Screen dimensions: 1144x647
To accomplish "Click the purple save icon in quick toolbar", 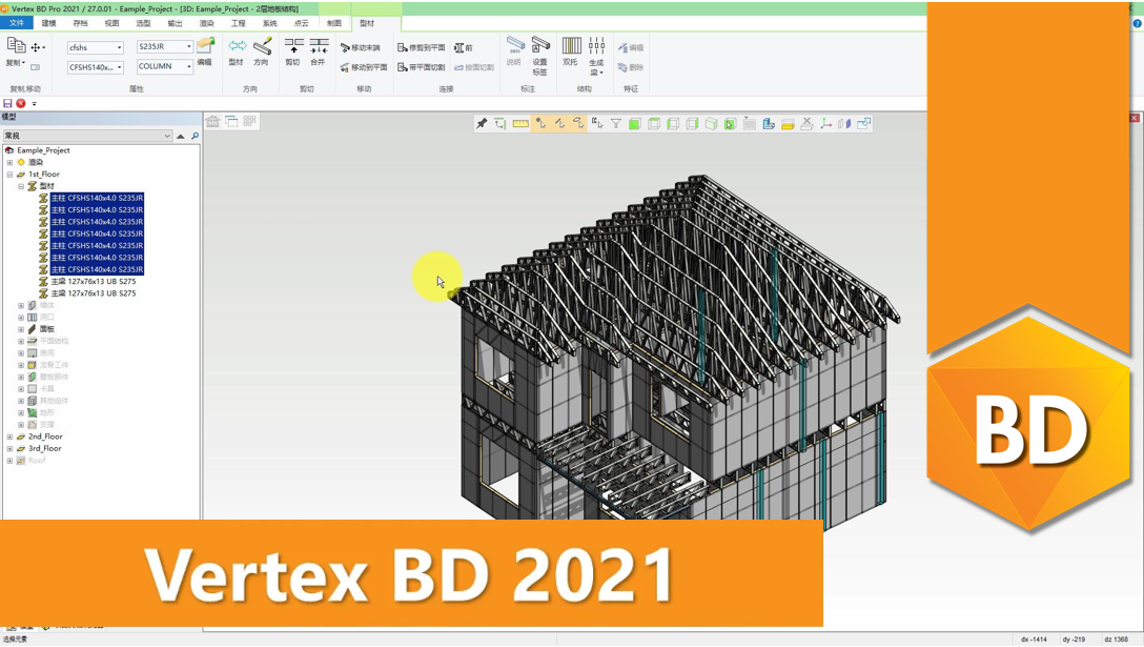I will (7, 104).
